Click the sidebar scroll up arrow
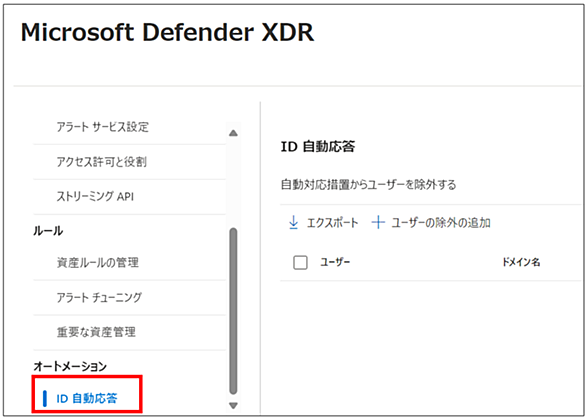Viewport: 586px width, 418px height. click(233, 133)
